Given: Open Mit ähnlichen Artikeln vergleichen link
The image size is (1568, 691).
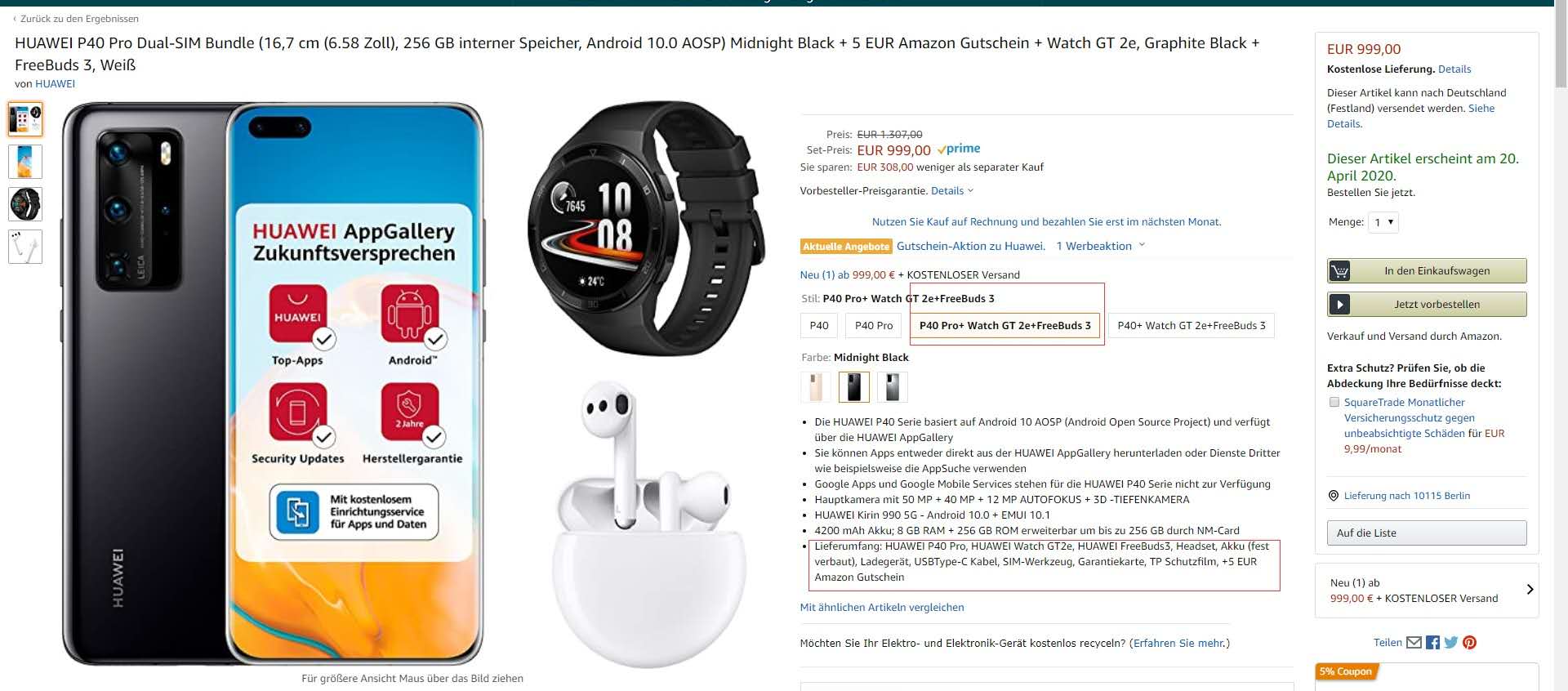Looking at the screenshot, I should (x=882, y=607).
